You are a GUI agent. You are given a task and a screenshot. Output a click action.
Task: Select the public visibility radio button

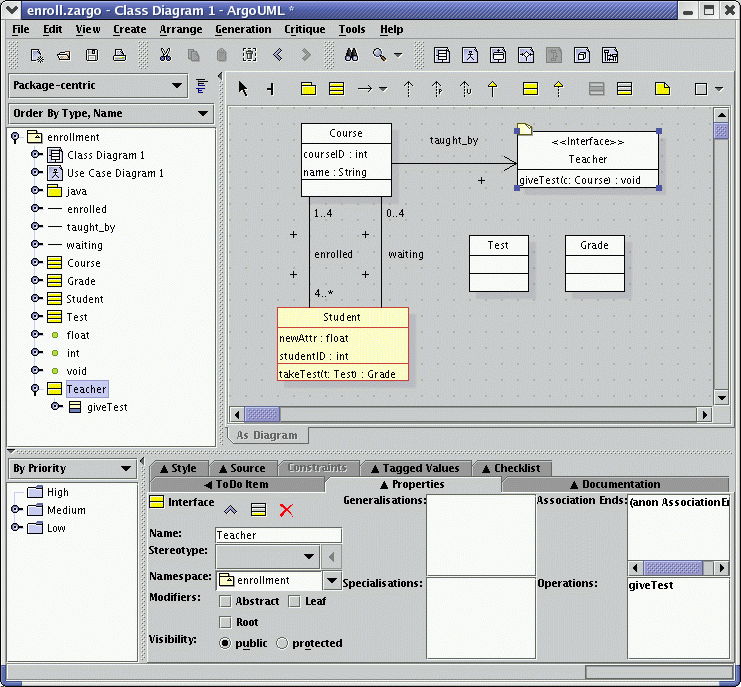[x=225, y=643]
